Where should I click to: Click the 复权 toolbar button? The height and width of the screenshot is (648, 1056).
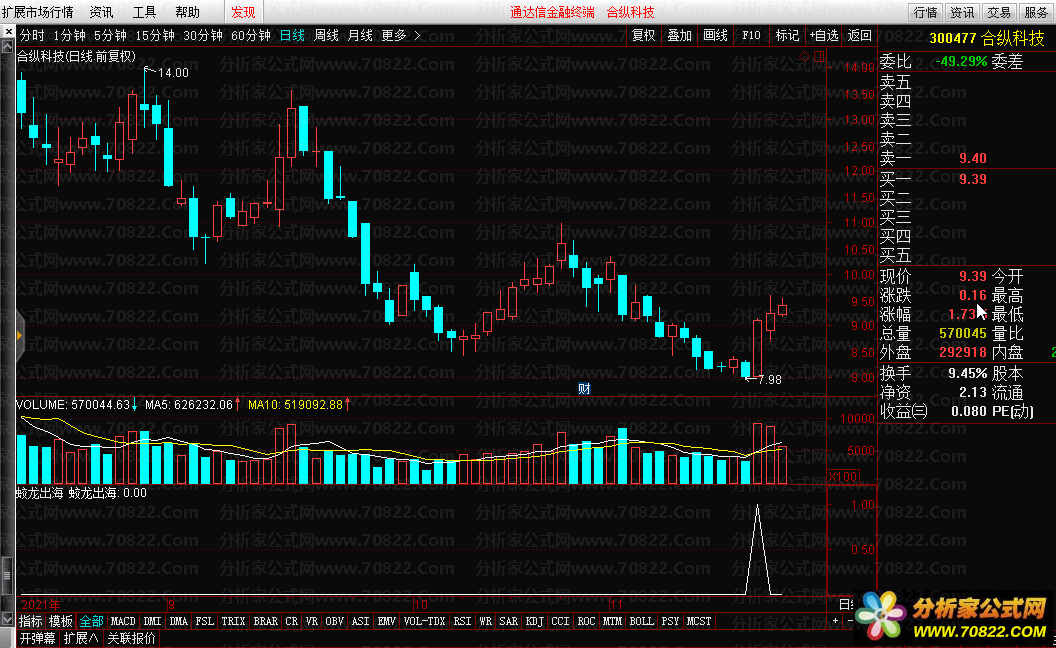(643, 35)
